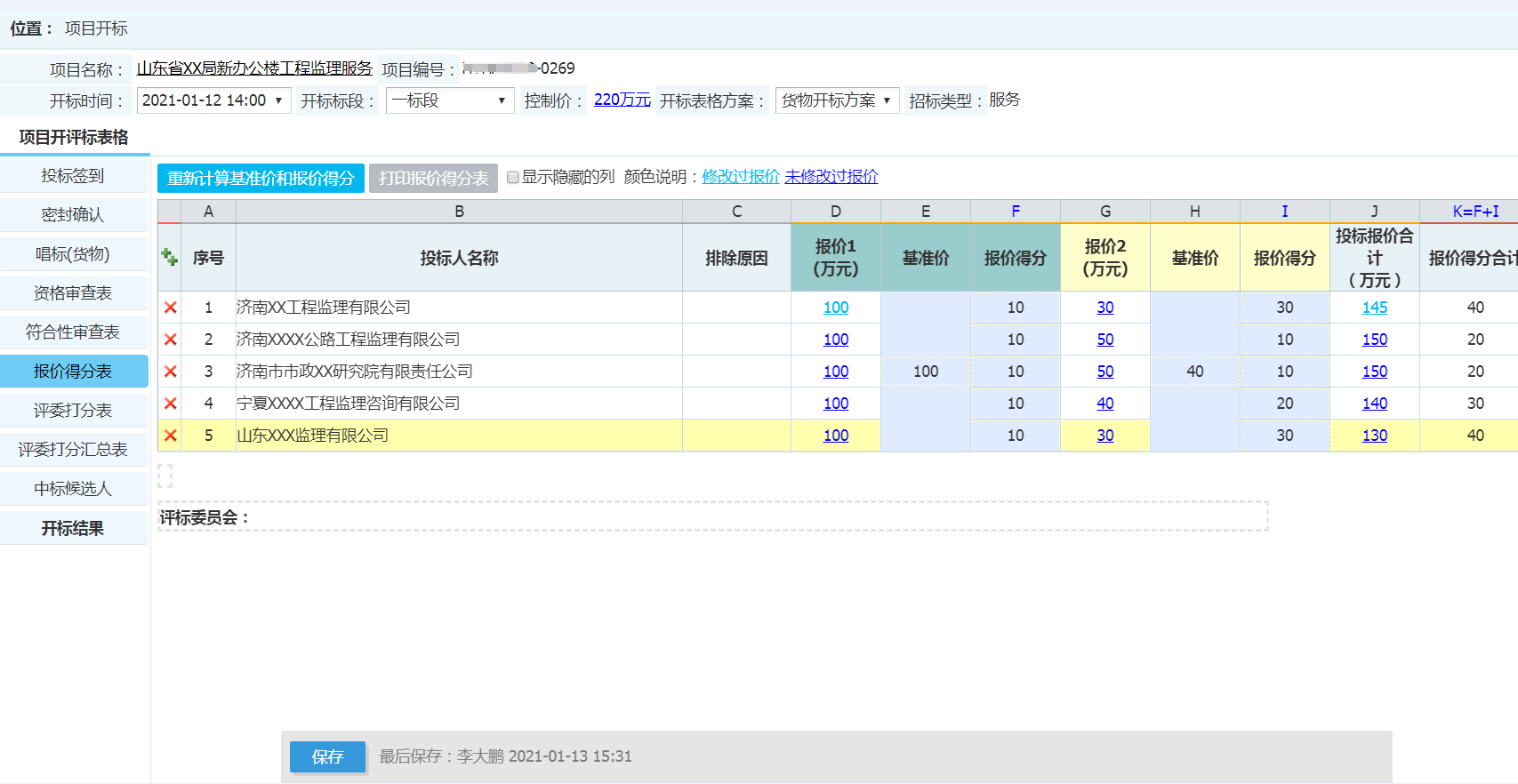Image resolution: width=1518 pixels, height=784 pixels.
Task: Click 重新计算基准价和报价得分 button
Action: (x=261, y=178)
